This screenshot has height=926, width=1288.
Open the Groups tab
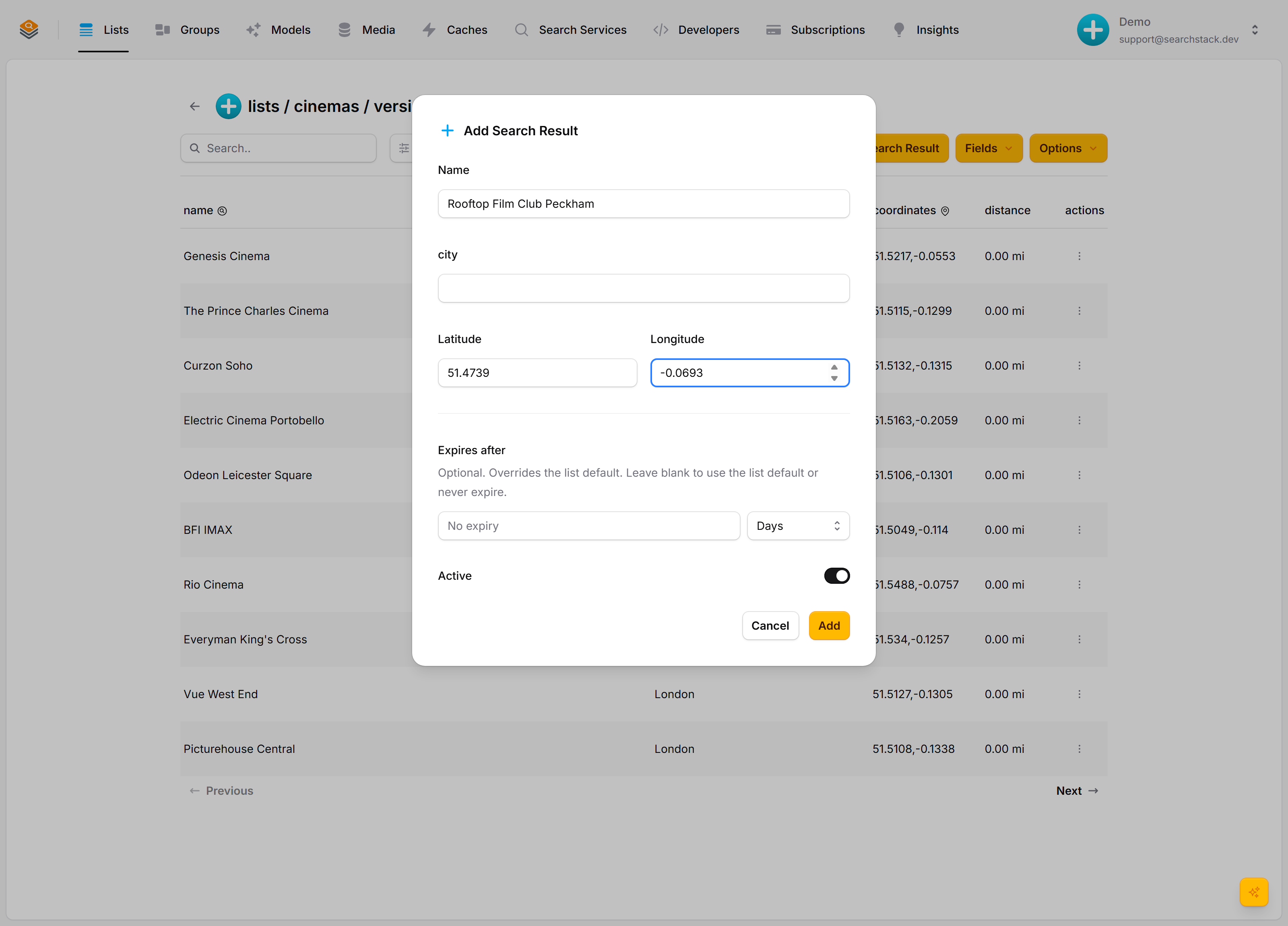pyautogui.click(x=188, y=29)
